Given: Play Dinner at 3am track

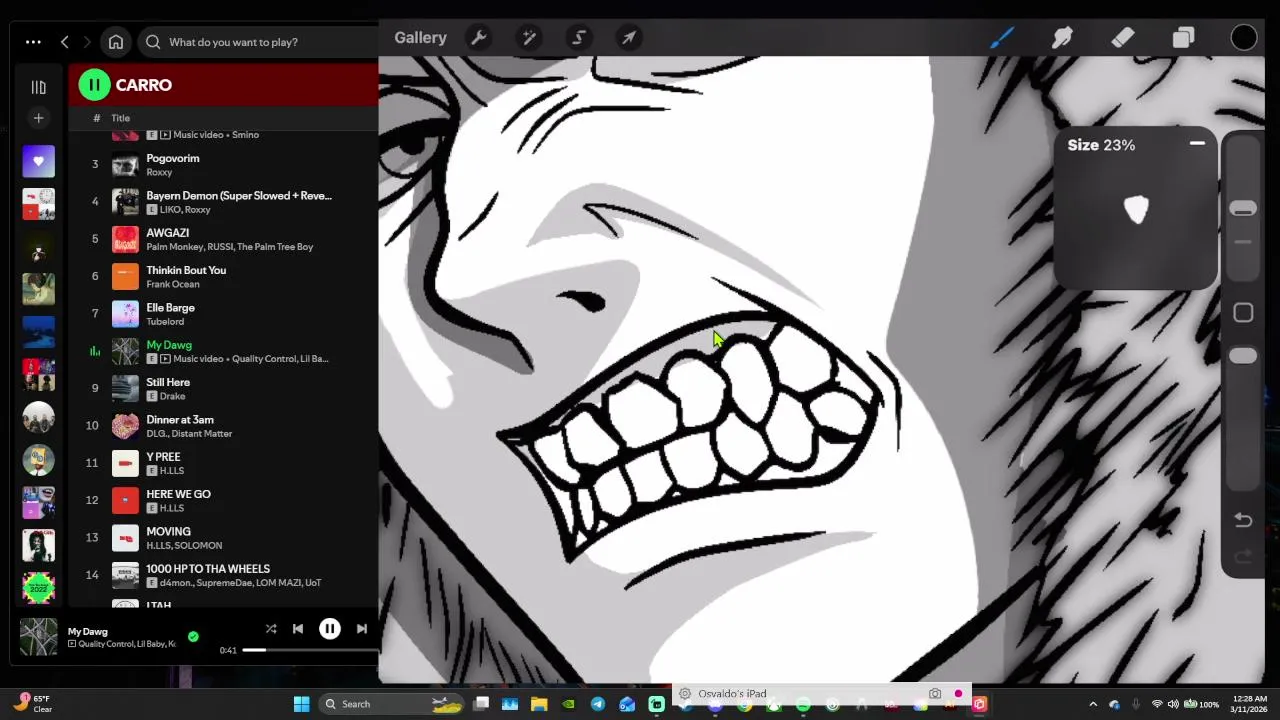Looking at the screenshot, I should point(224,426).
